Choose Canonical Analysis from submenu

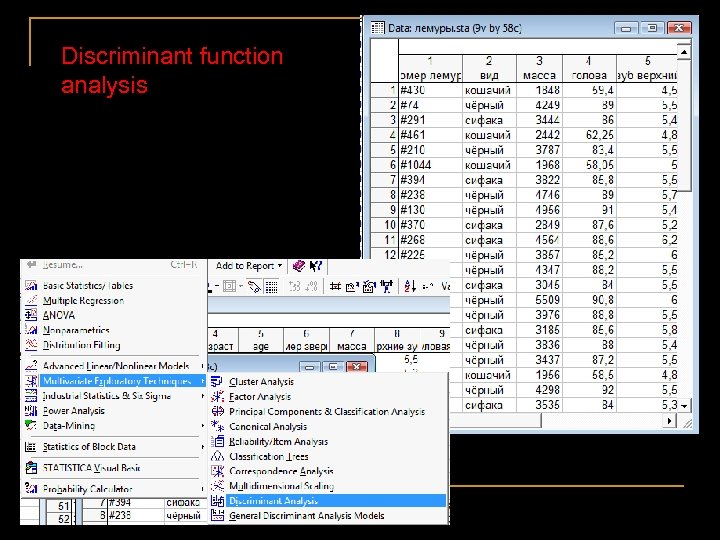click(x=268, y=427)
